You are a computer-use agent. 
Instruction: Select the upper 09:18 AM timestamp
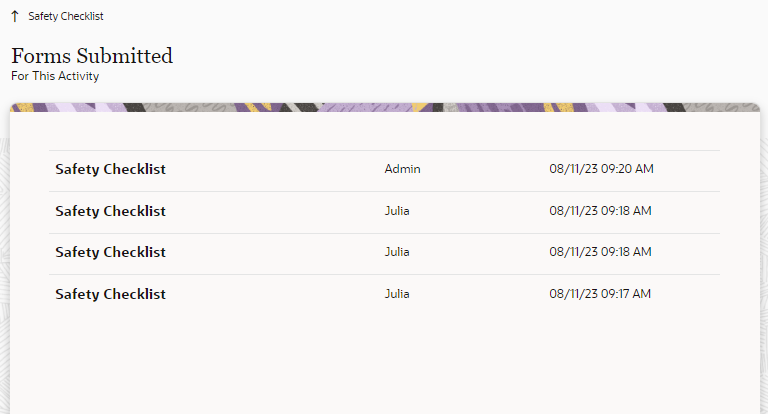(x=600, y=211)
